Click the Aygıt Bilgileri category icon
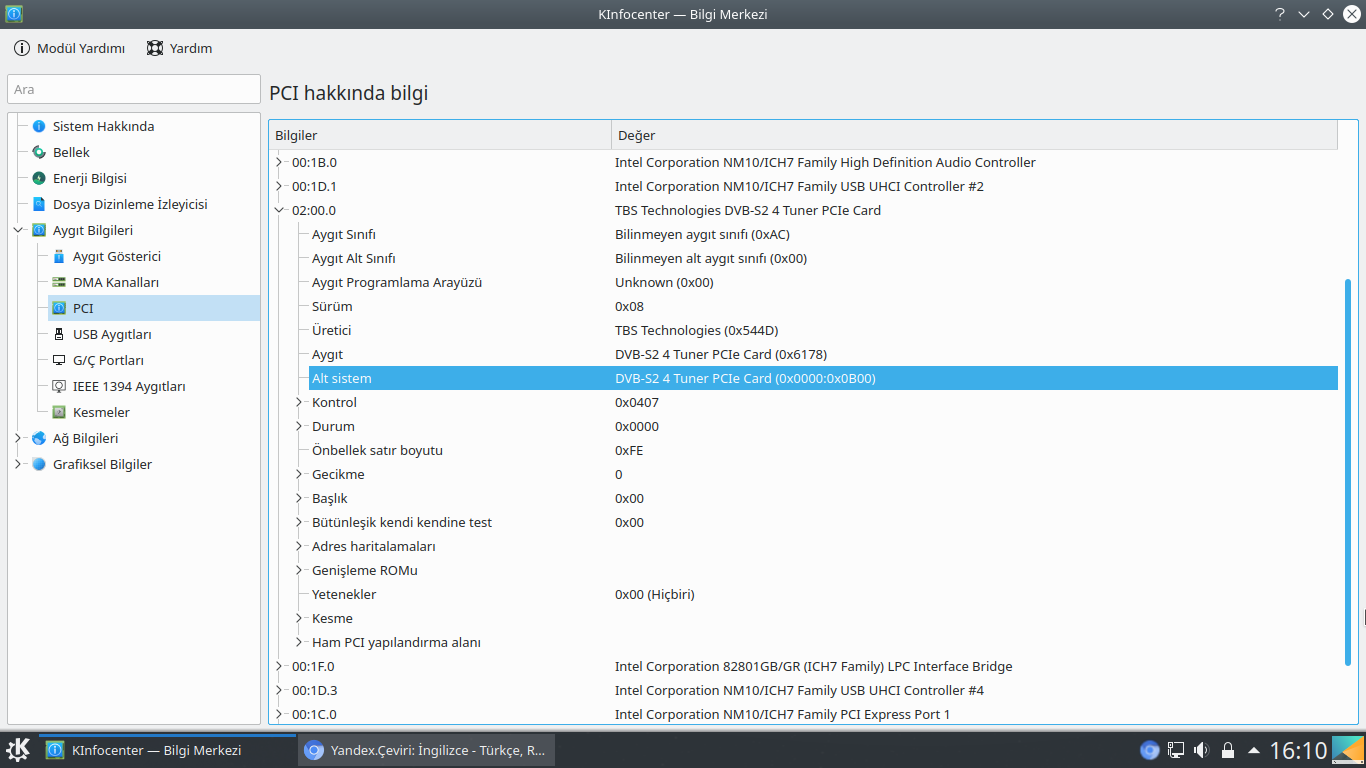The image size is (1366, 768). click(x=39, y=230)
